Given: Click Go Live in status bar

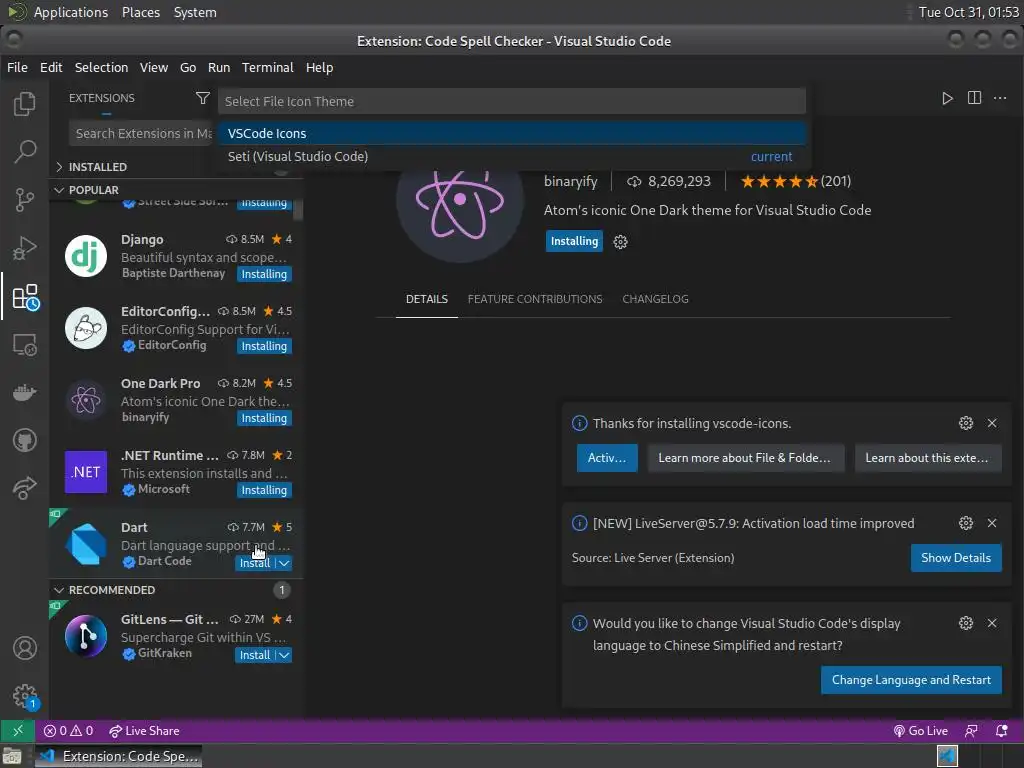Looking at the screenshot, I should [920, 730].
